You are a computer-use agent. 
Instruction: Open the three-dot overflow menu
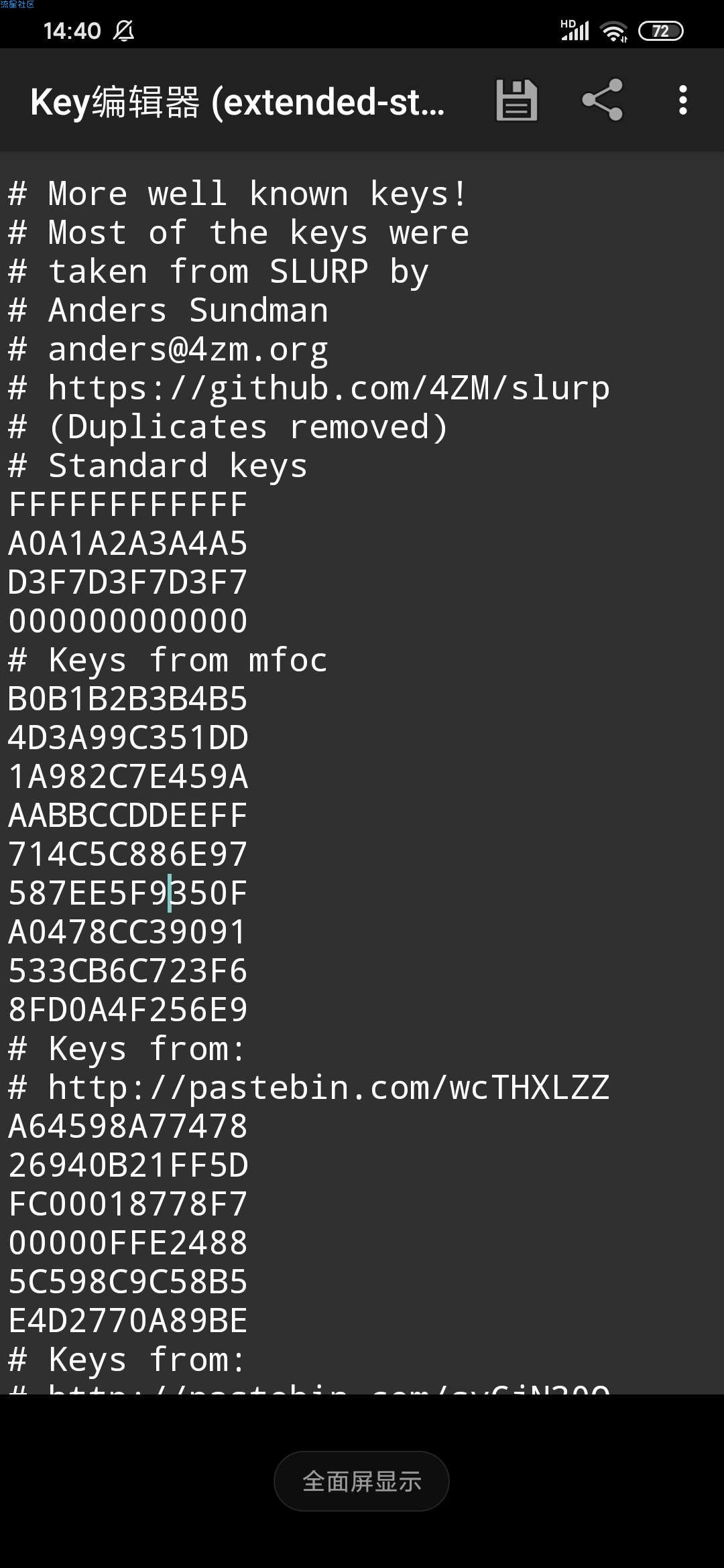[x=682, y=101]
